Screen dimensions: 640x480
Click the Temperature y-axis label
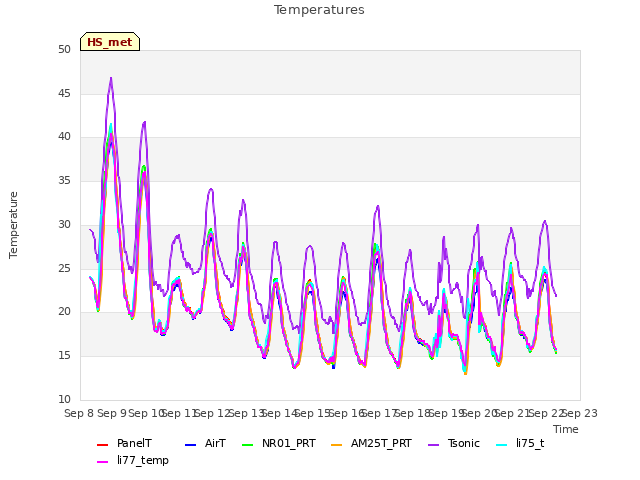tap(13, 225)
